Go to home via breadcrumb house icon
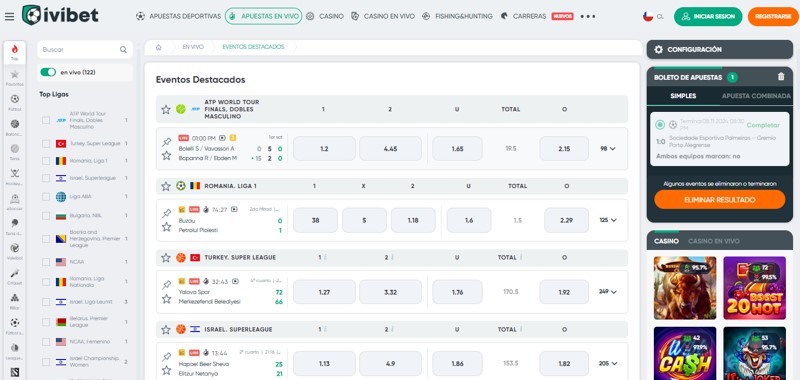This screenshot has height=380, width=800. tap(159, 47)
